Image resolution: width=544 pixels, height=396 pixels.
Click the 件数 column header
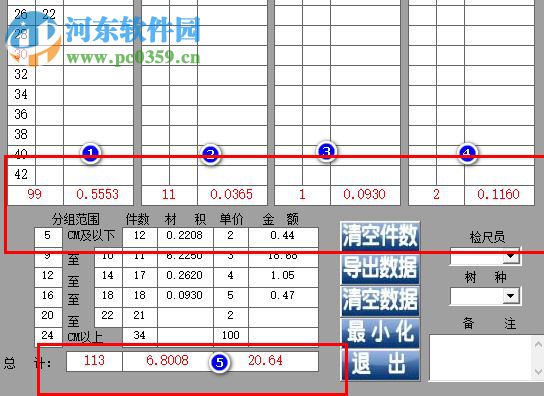coord(137,219)
